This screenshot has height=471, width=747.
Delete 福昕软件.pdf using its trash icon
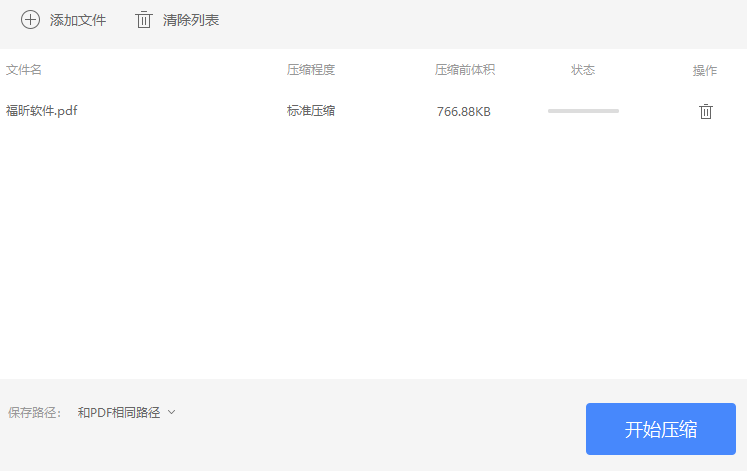[706, 111]
